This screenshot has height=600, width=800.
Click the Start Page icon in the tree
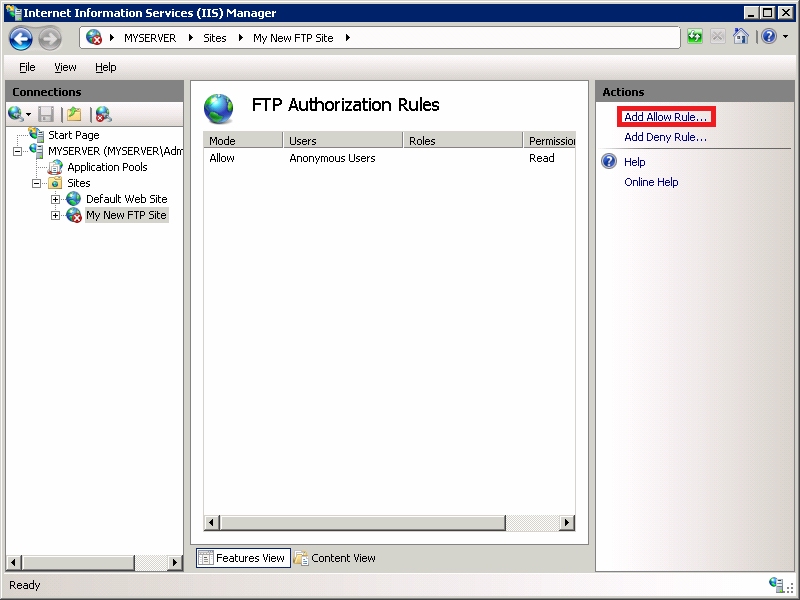click(x=37, y=135)
